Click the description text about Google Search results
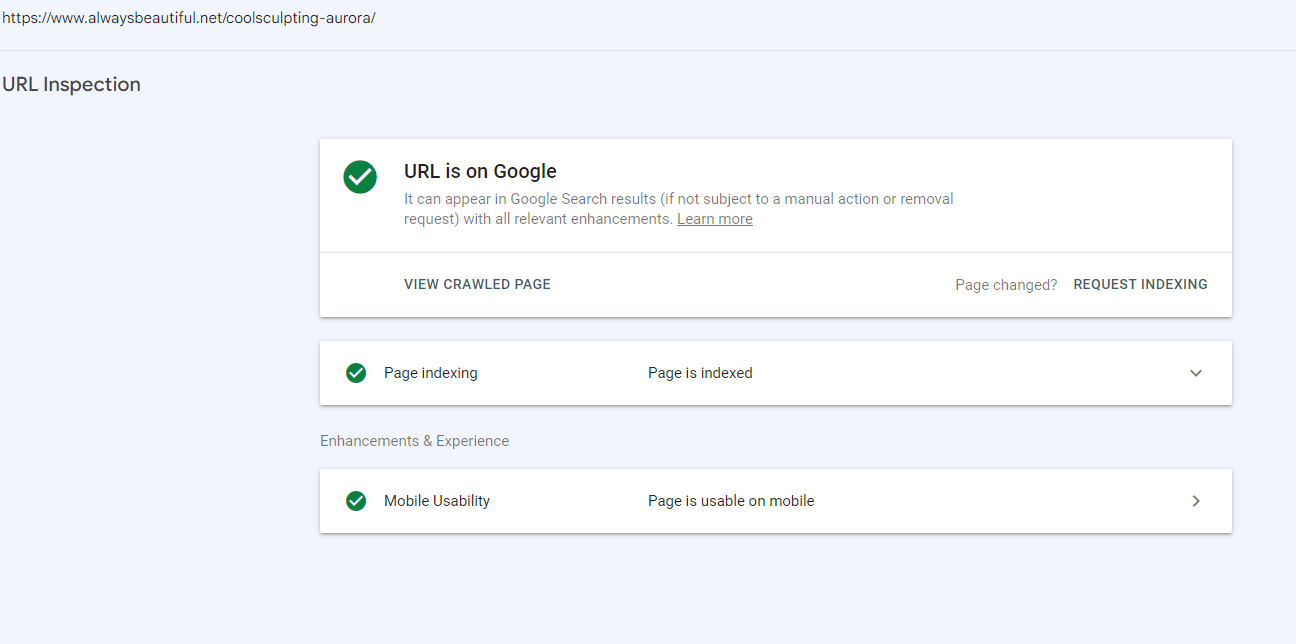 coord(679,209)
